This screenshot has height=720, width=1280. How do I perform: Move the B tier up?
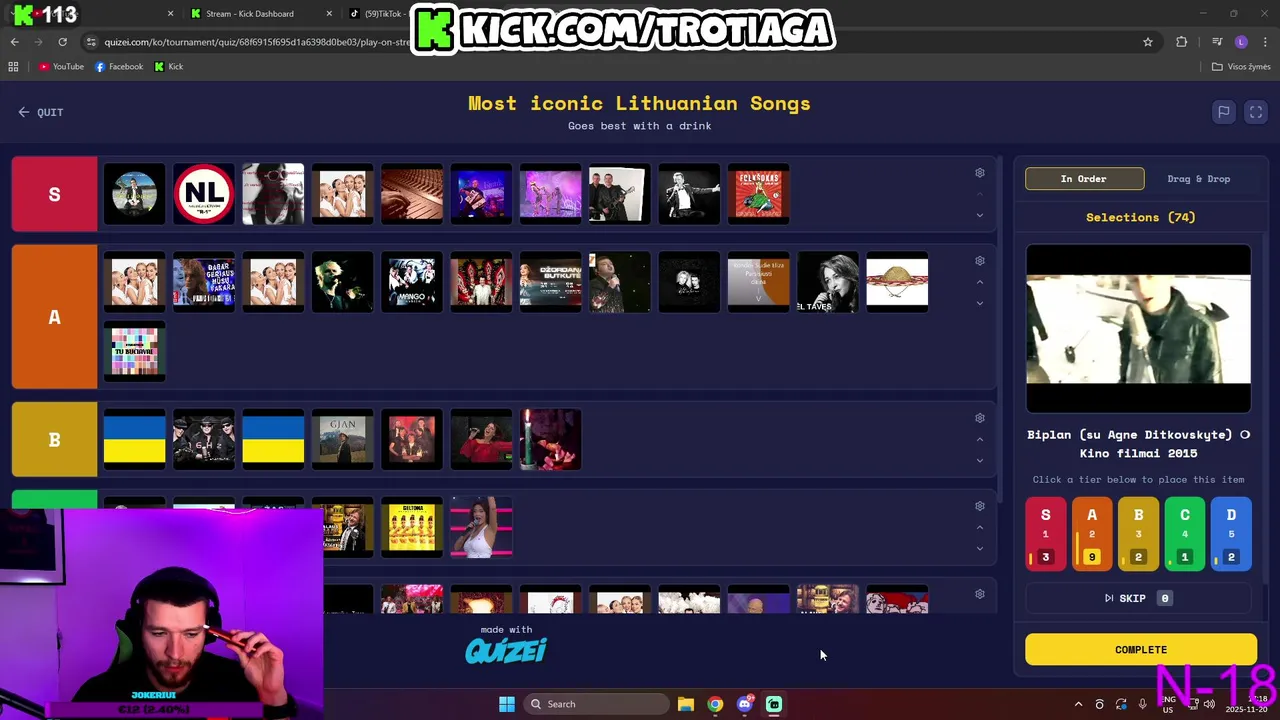(980, 439)
